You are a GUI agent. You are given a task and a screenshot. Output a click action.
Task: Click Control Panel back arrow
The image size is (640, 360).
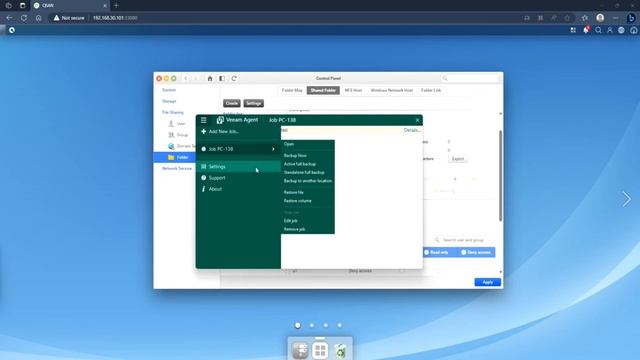pos(186,78)
